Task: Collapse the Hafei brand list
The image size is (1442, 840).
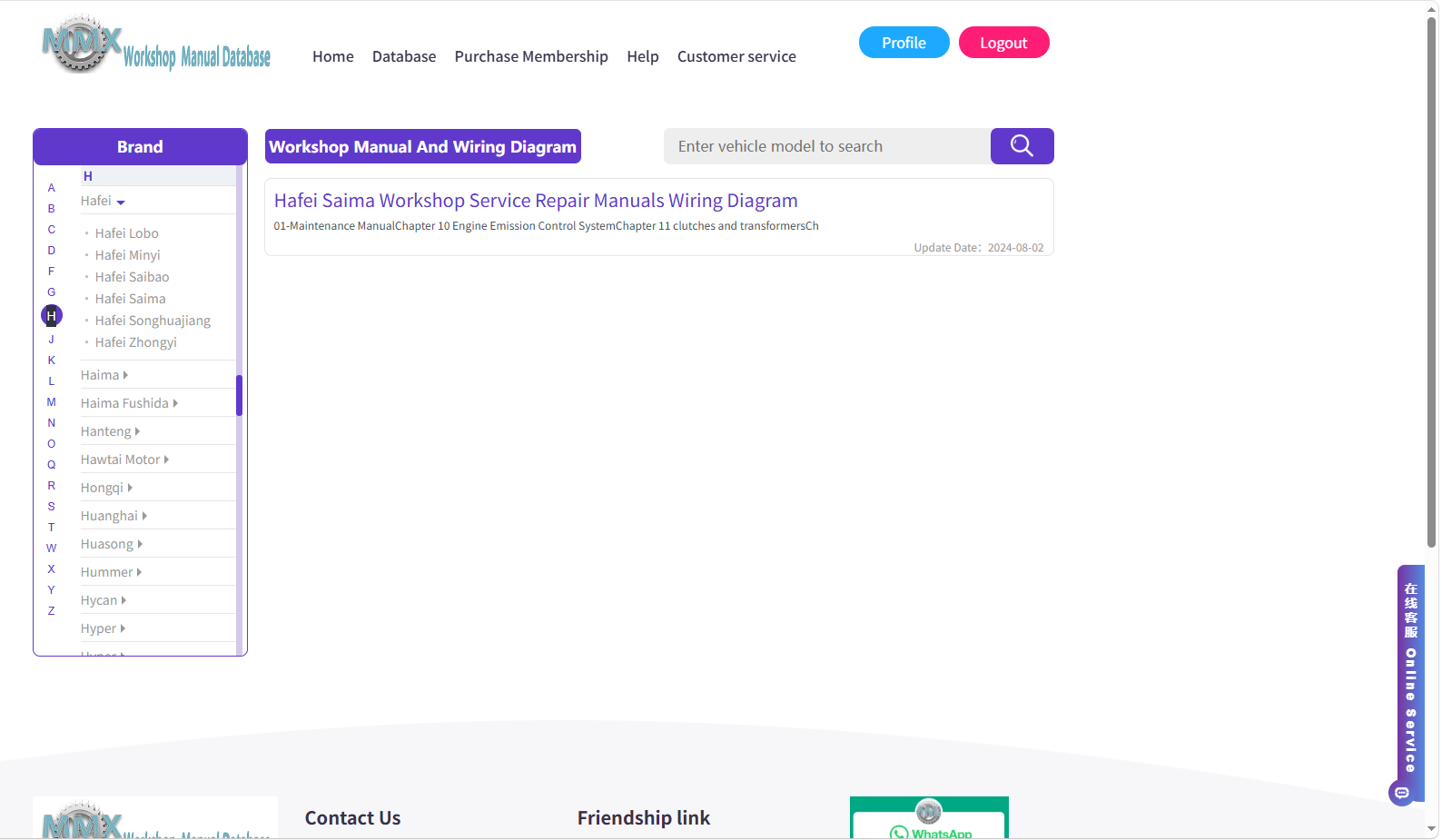Action: point(103,201)
